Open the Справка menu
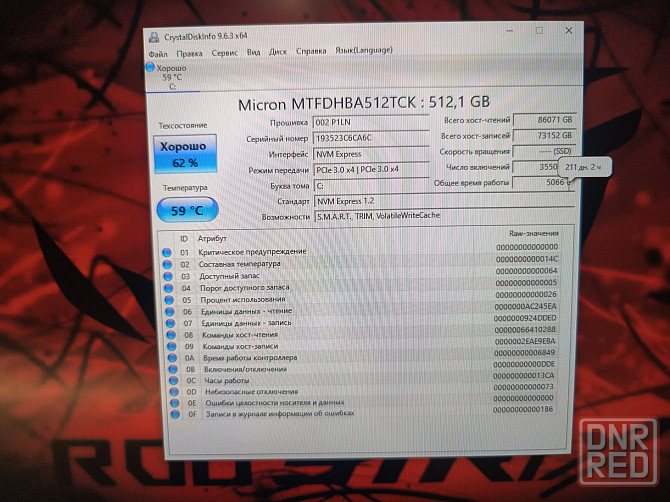The image size is (670, 502). [x=311, y=51]
